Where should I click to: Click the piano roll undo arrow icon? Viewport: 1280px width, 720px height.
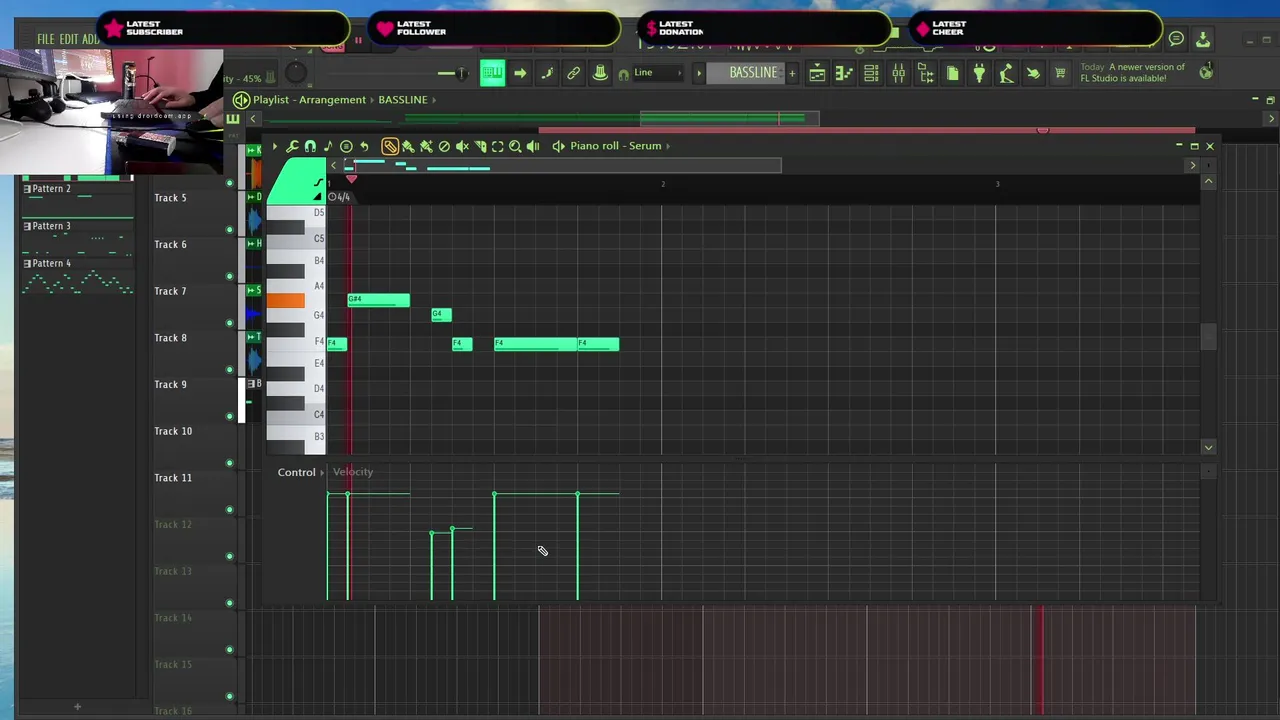point(364,146)
